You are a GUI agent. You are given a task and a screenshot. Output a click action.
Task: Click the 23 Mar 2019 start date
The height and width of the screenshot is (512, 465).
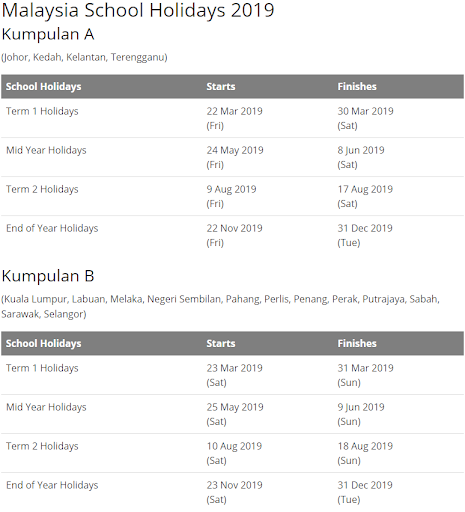click(235, 368)
